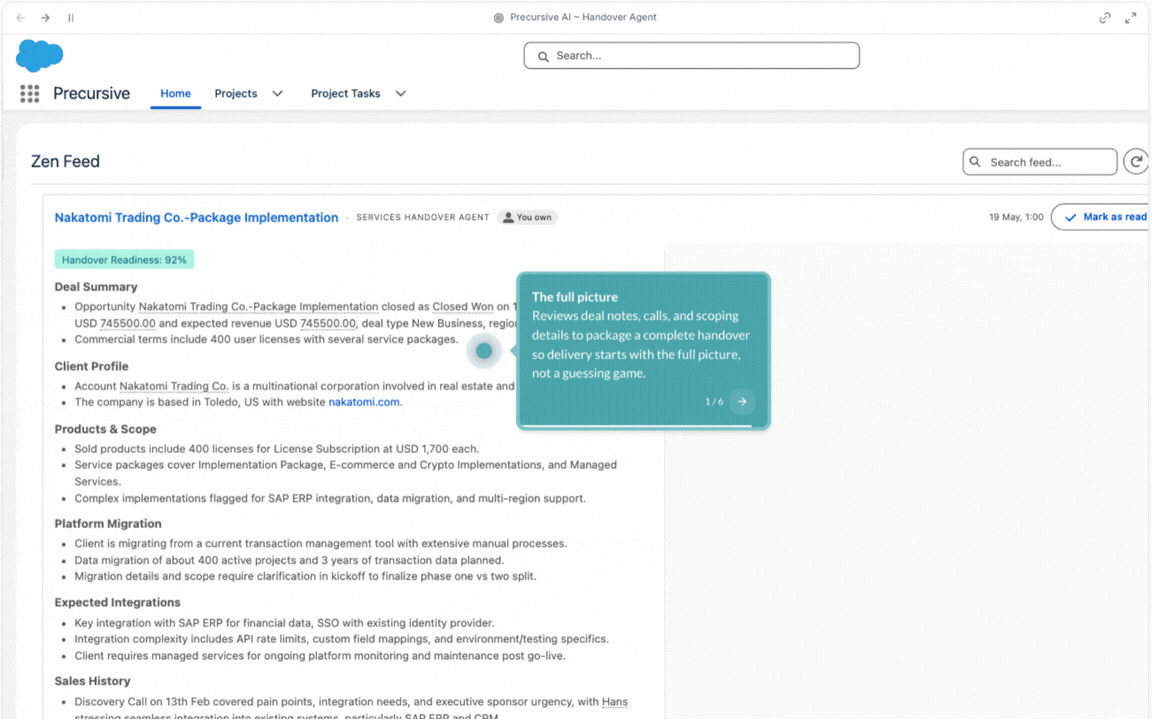Click the 'Sales History' heading
This screenshot has height=720, width=1152.
[x=93, y=681]
